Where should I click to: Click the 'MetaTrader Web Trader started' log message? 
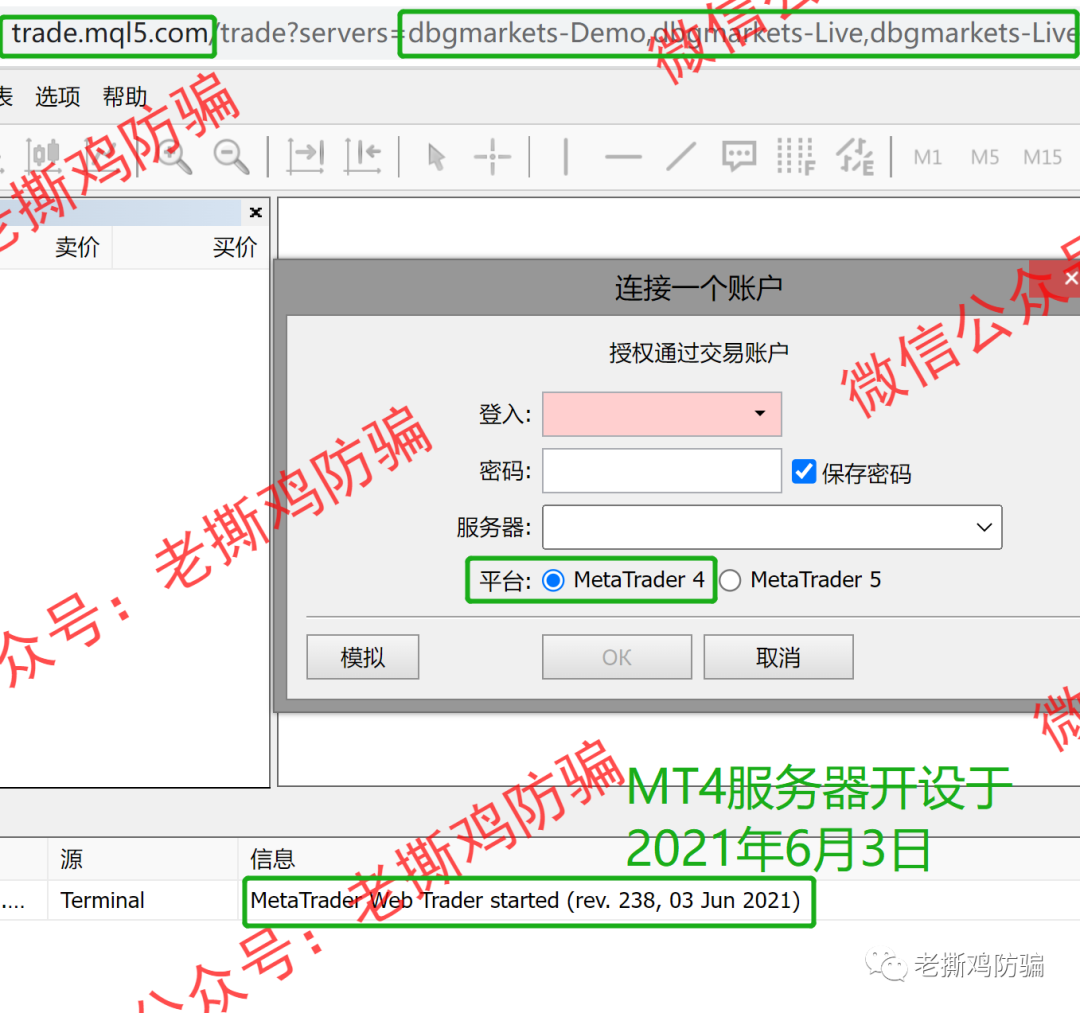coord(526,900)
